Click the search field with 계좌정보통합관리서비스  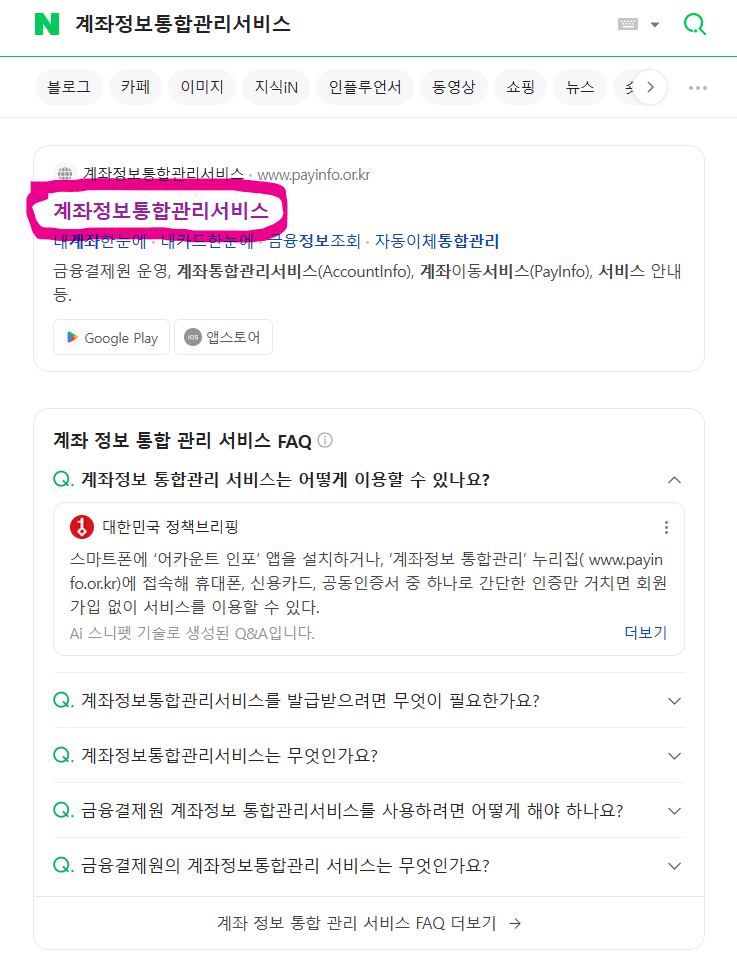point(183,24)
